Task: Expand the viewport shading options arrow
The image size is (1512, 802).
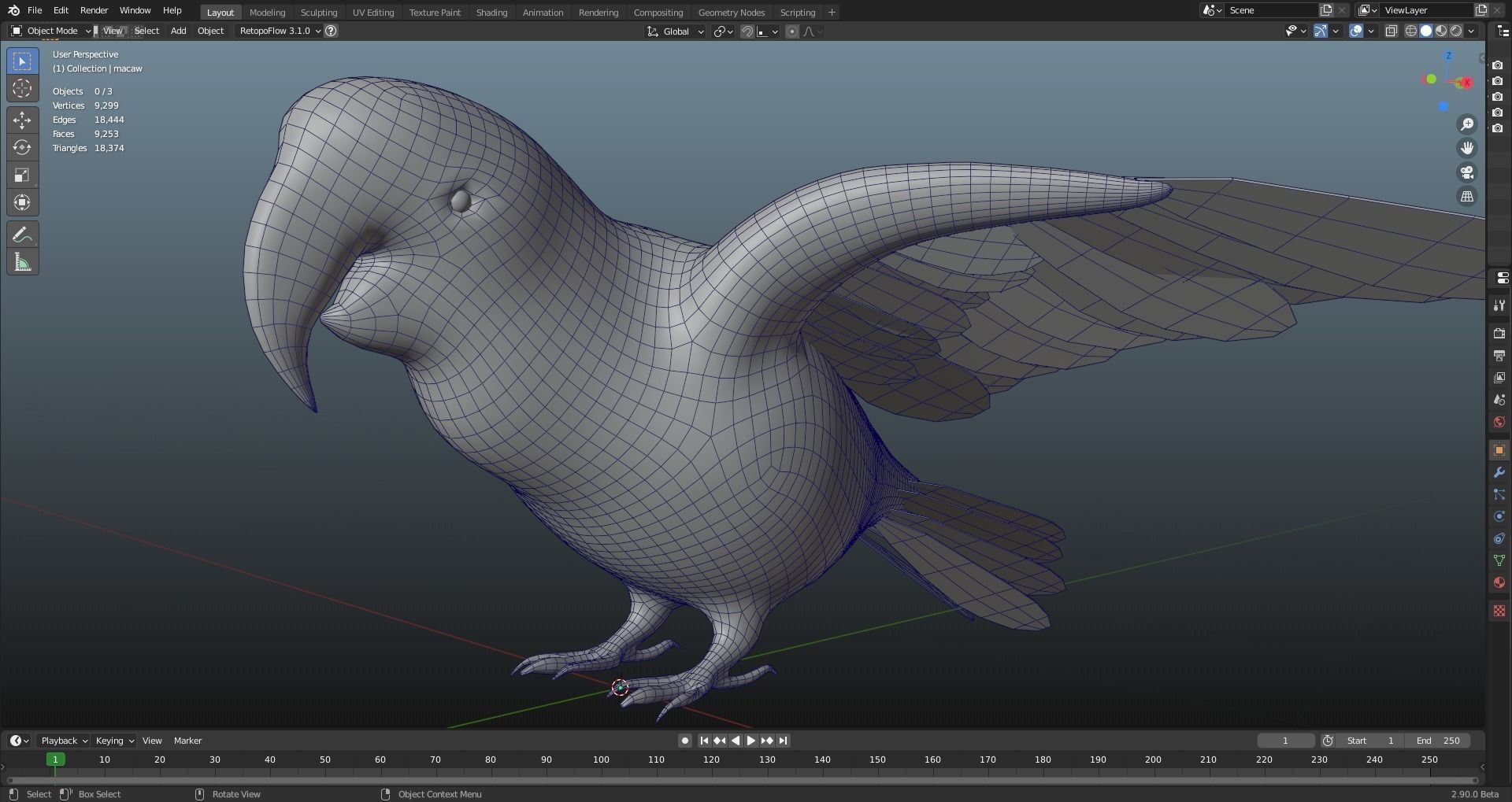Action: click(x=1471, y=31)
